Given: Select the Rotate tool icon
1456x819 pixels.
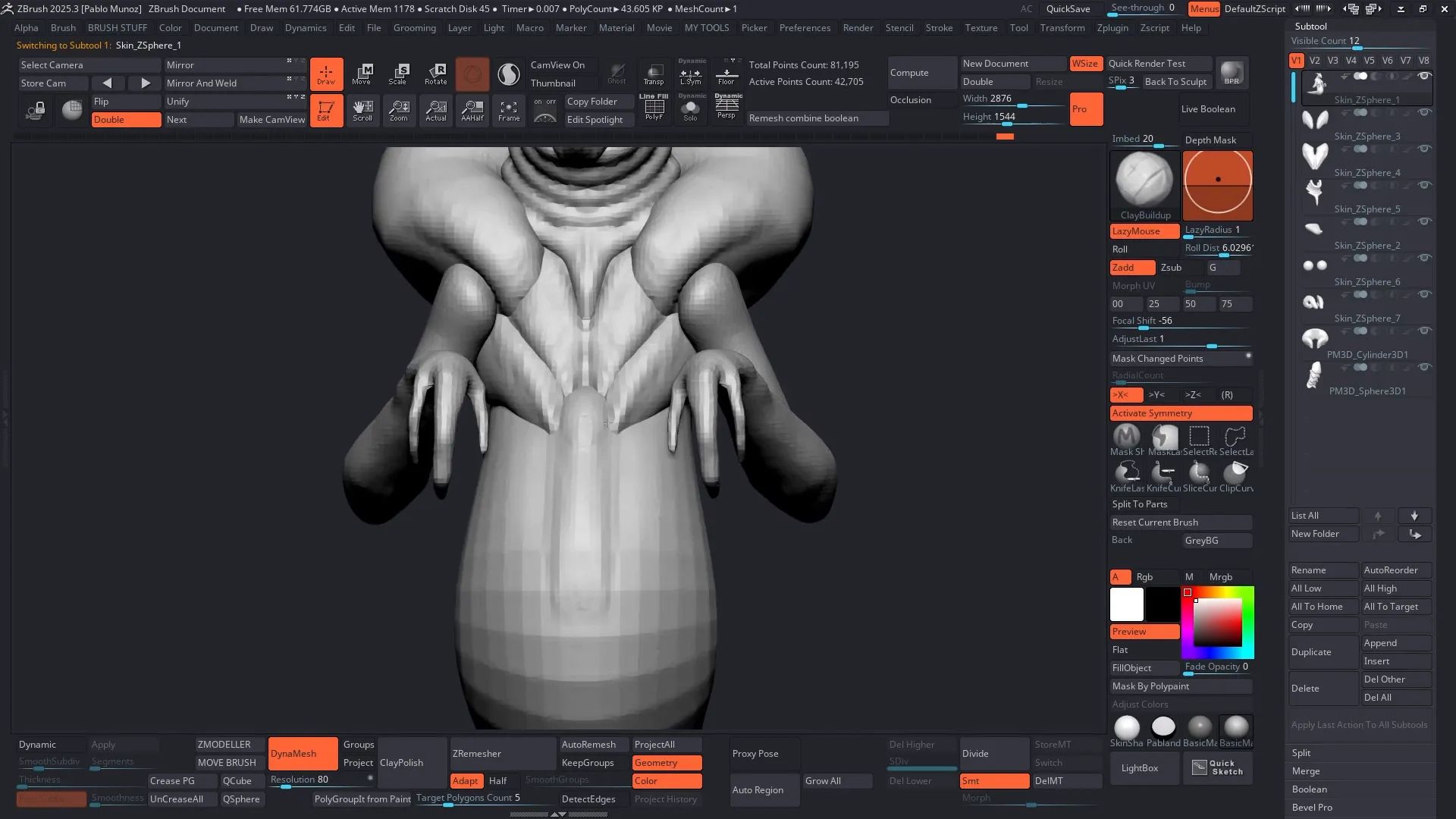Looking at the screenshot, I should [x=436, y=74].
